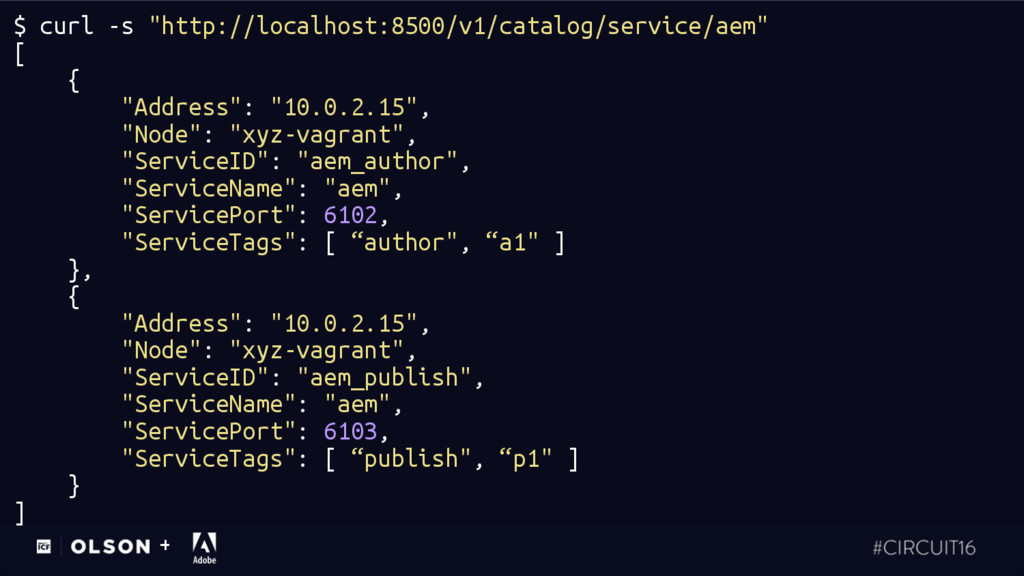Click the "a1" service tag
Image resolution: width=1024 pixels, height=576 pixels.
(x=511, y=242)
